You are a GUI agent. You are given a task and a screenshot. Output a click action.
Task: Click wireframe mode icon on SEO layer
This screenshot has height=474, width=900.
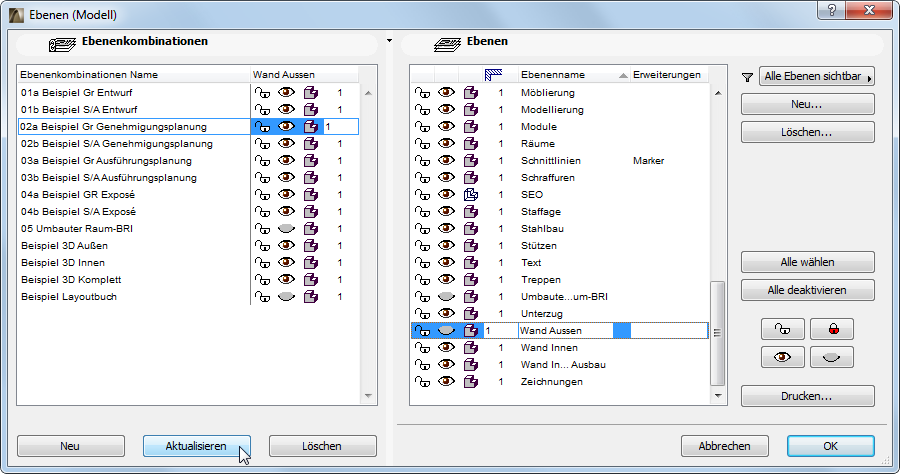click(471, 195)
